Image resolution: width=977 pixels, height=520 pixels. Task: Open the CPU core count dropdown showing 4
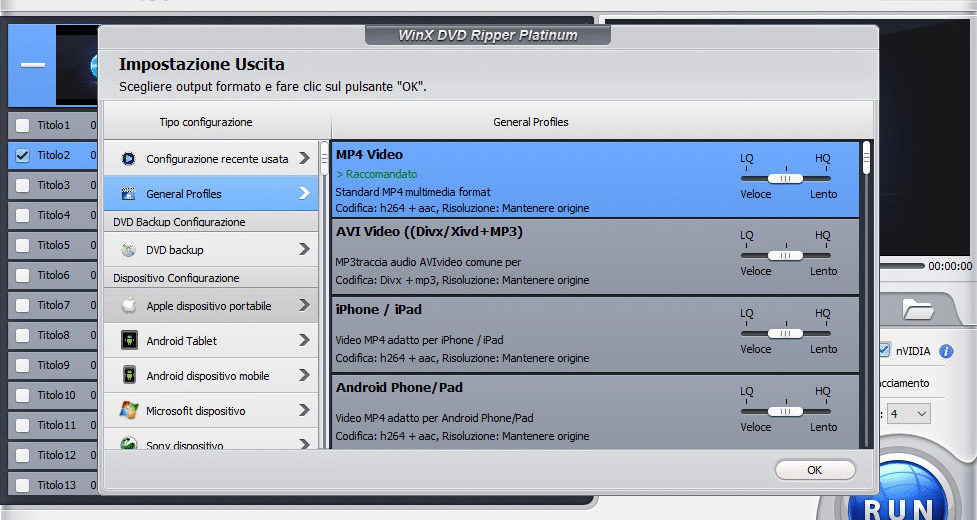[x=909, y=414]
